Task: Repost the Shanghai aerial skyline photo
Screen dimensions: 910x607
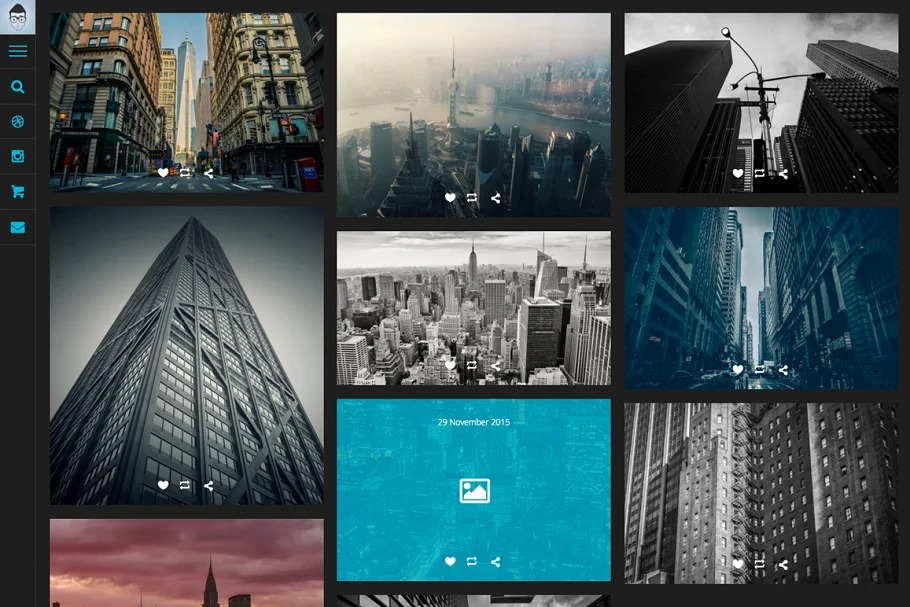Action: tap(472, 198)
